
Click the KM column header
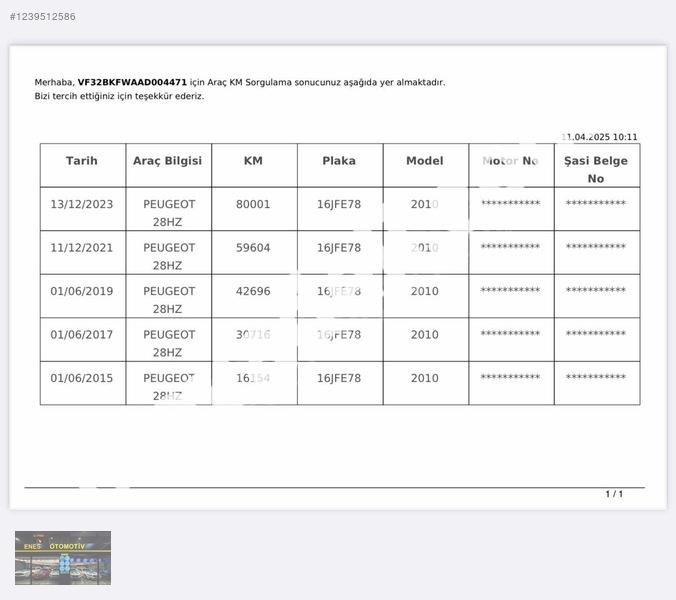pos(253,161)
